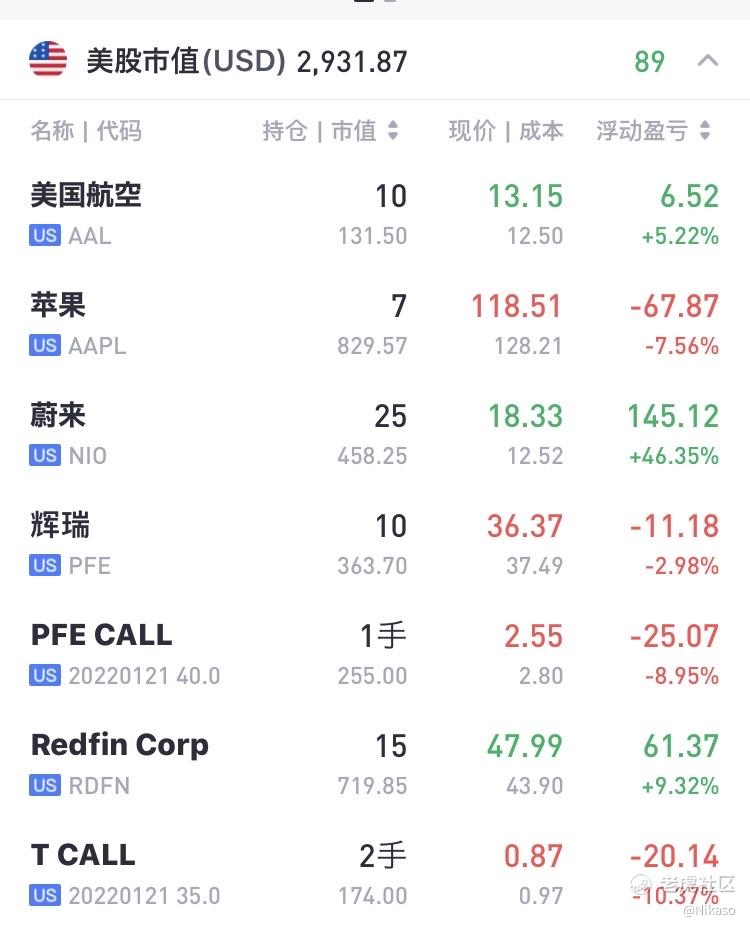
Task: Click the 现价 | 成本 column header
Action: pos(505,131)
